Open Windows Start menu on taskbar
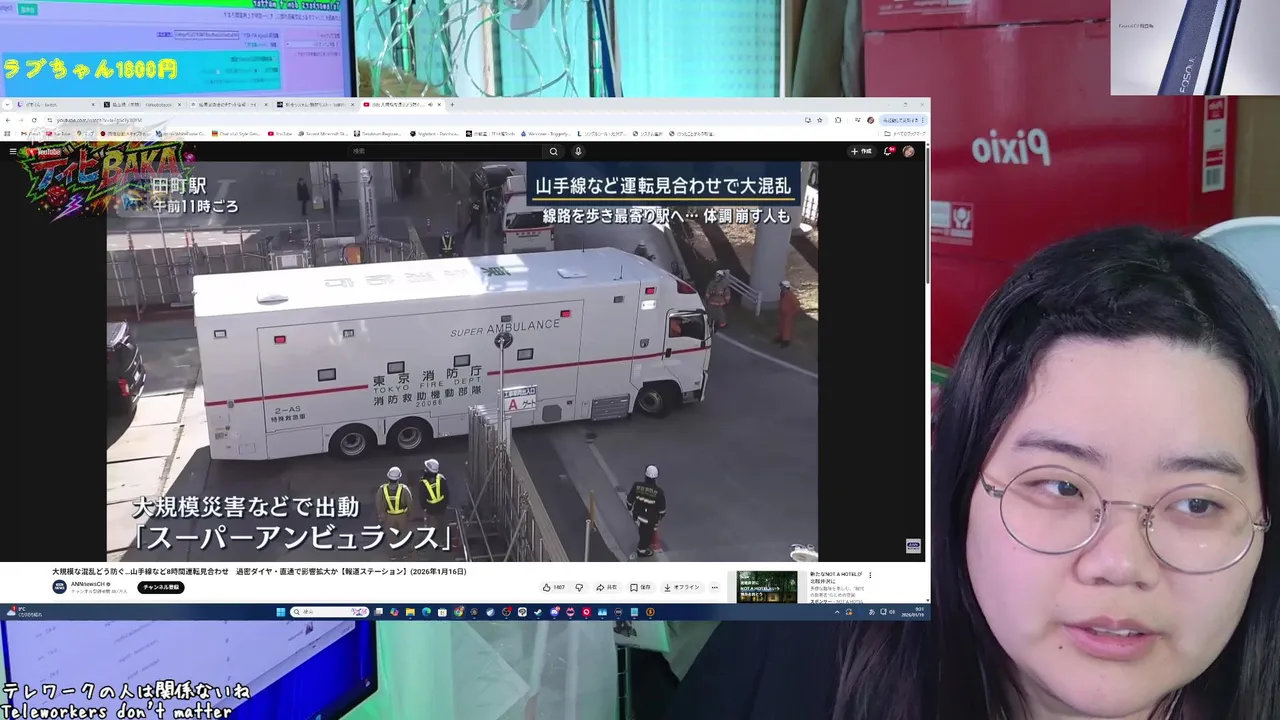Image resolution: width=1280 pixels, height=720 pixels. (281, 612)
